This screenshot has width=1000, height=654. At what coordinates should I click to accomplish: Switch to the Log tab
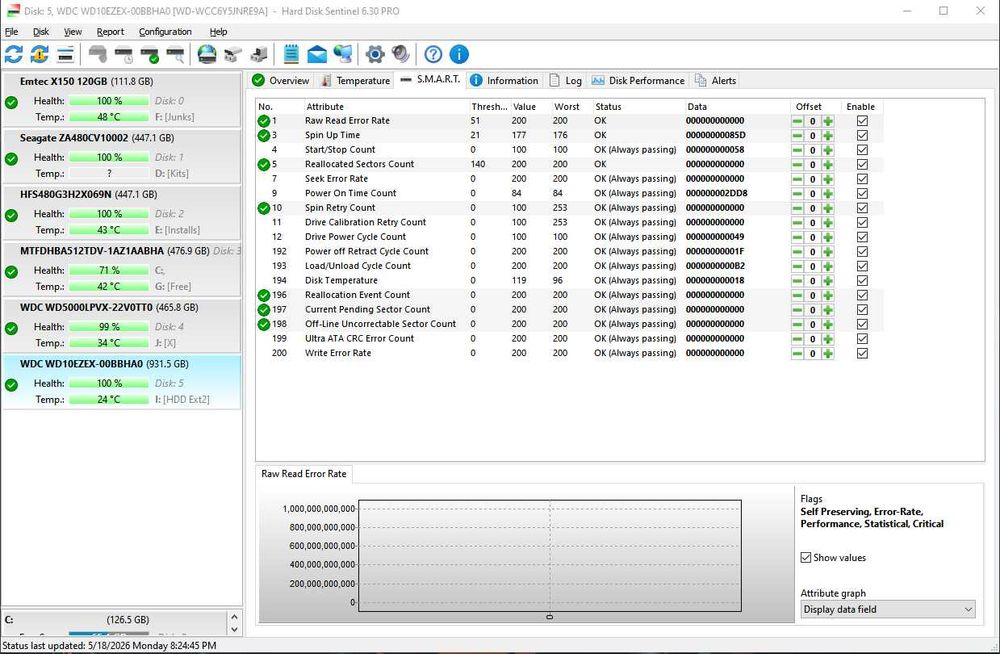(566, 80)
